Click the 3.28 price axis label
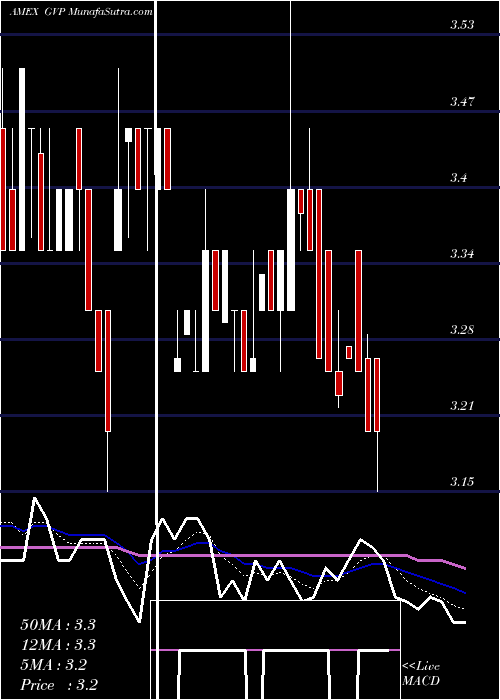 [462, 330]
